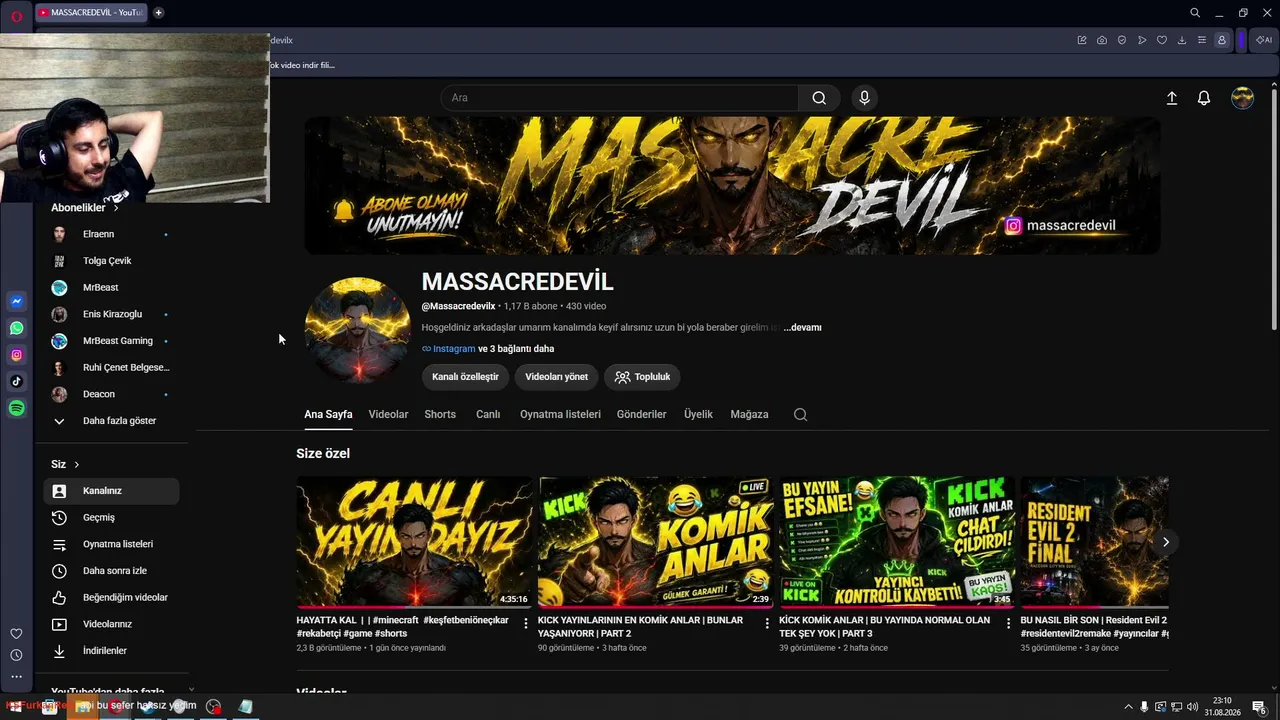Open Messenger in the Opera sidebar
Screen dimensions: 1280x720
coord(17,301)
